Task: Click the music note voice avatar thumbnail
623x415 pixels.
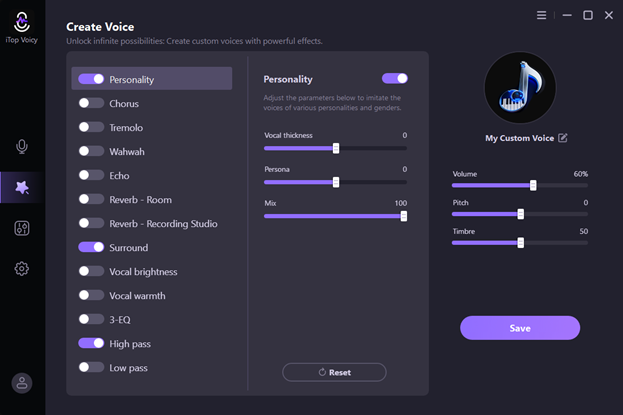Action: (519, 88)
